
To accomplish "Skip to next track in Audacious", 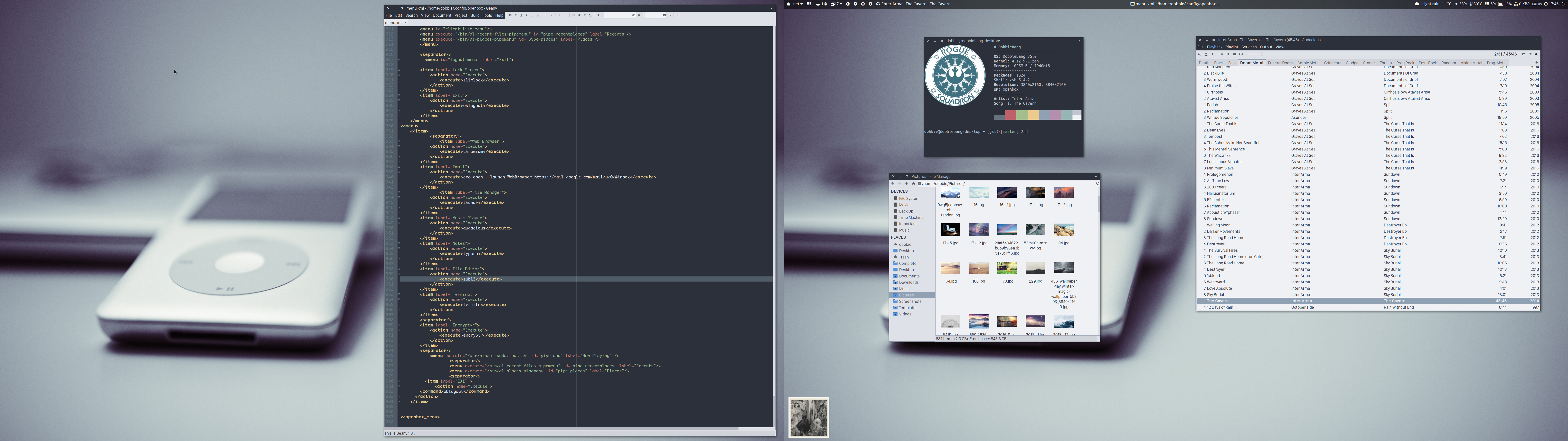I will [x=1241, y=54].
